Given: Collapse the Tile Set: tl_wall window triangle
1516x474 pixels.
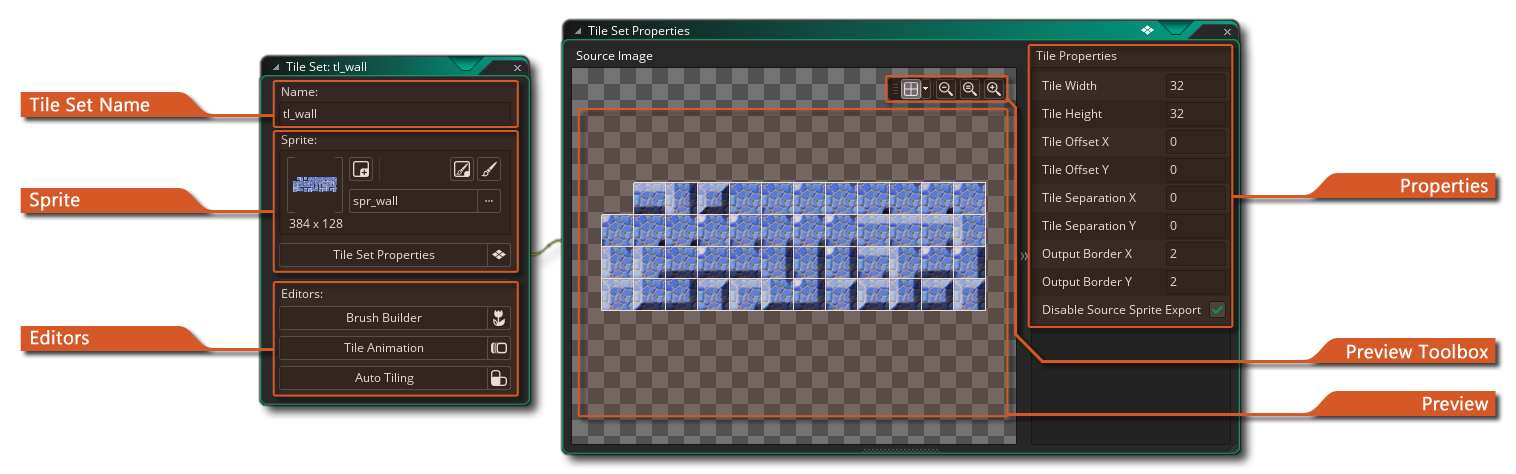Looking at the screenshot, I should [x=276, y=68].
